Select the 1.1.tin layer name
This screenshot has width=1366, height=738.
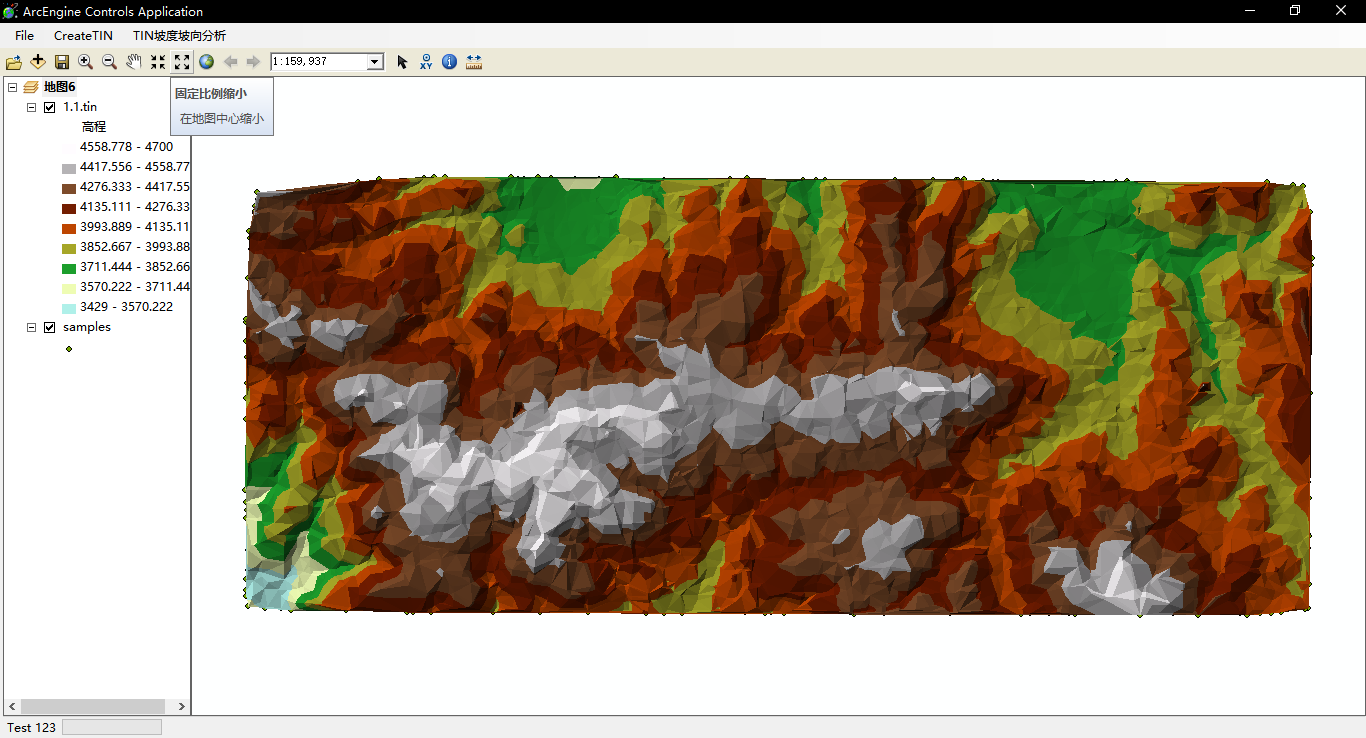80,107
